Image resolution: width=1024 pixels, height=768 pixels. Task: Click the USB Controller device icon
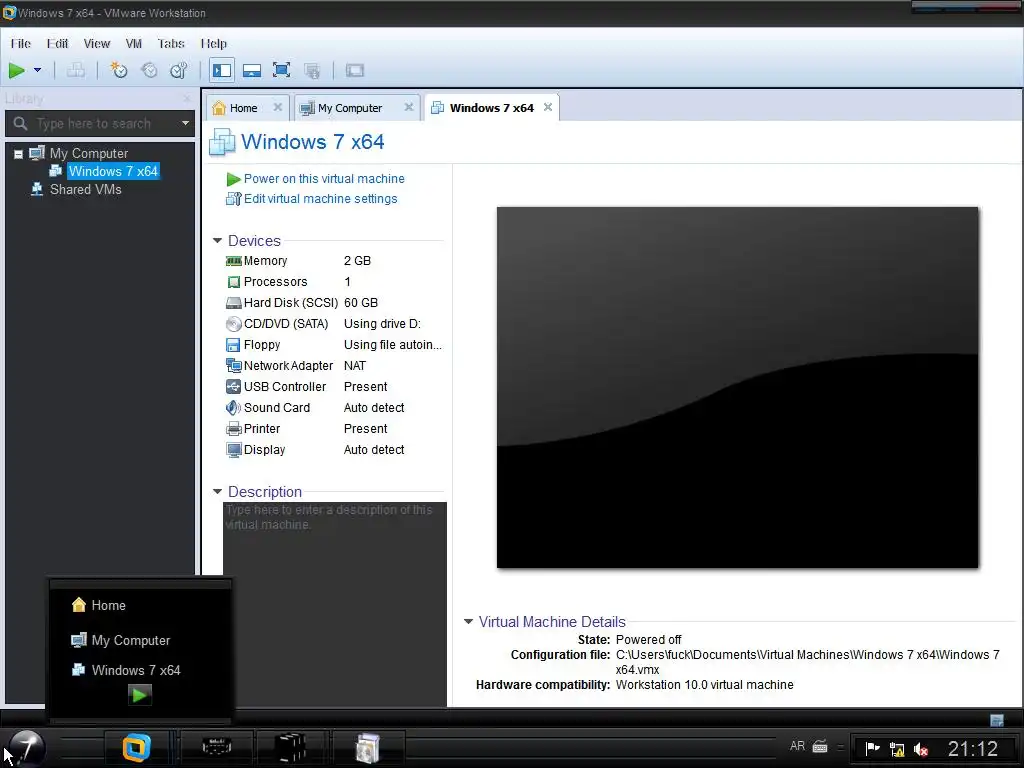point(233,387)
